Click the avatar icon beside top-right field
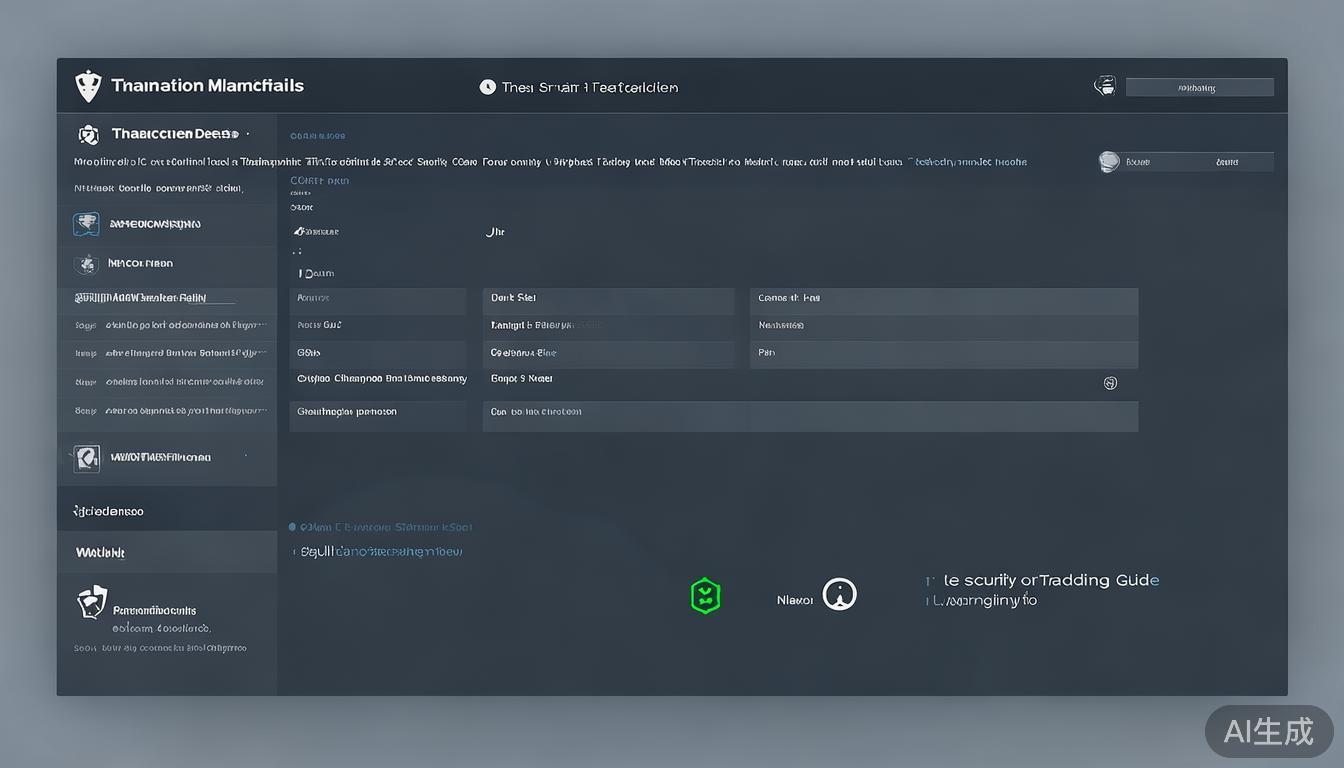Screen dimensions: 1344x768 pos(1105,86)
